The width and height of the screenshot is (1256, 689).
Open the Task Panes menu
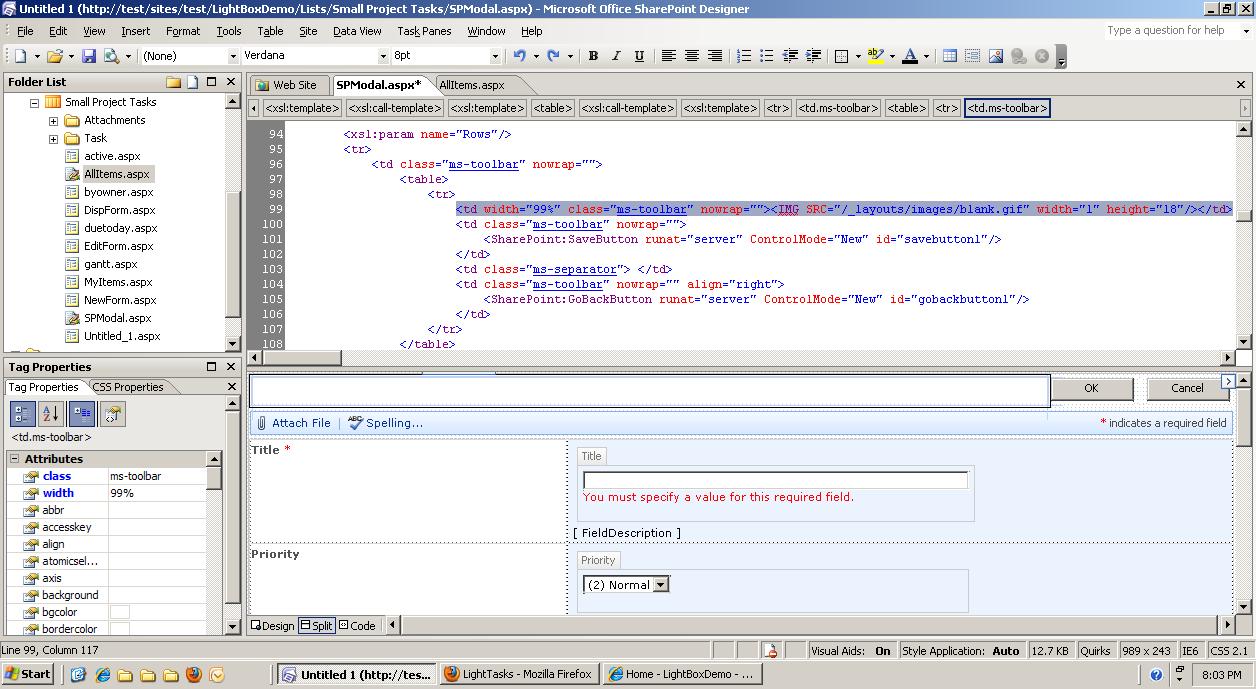click(424, 31)
